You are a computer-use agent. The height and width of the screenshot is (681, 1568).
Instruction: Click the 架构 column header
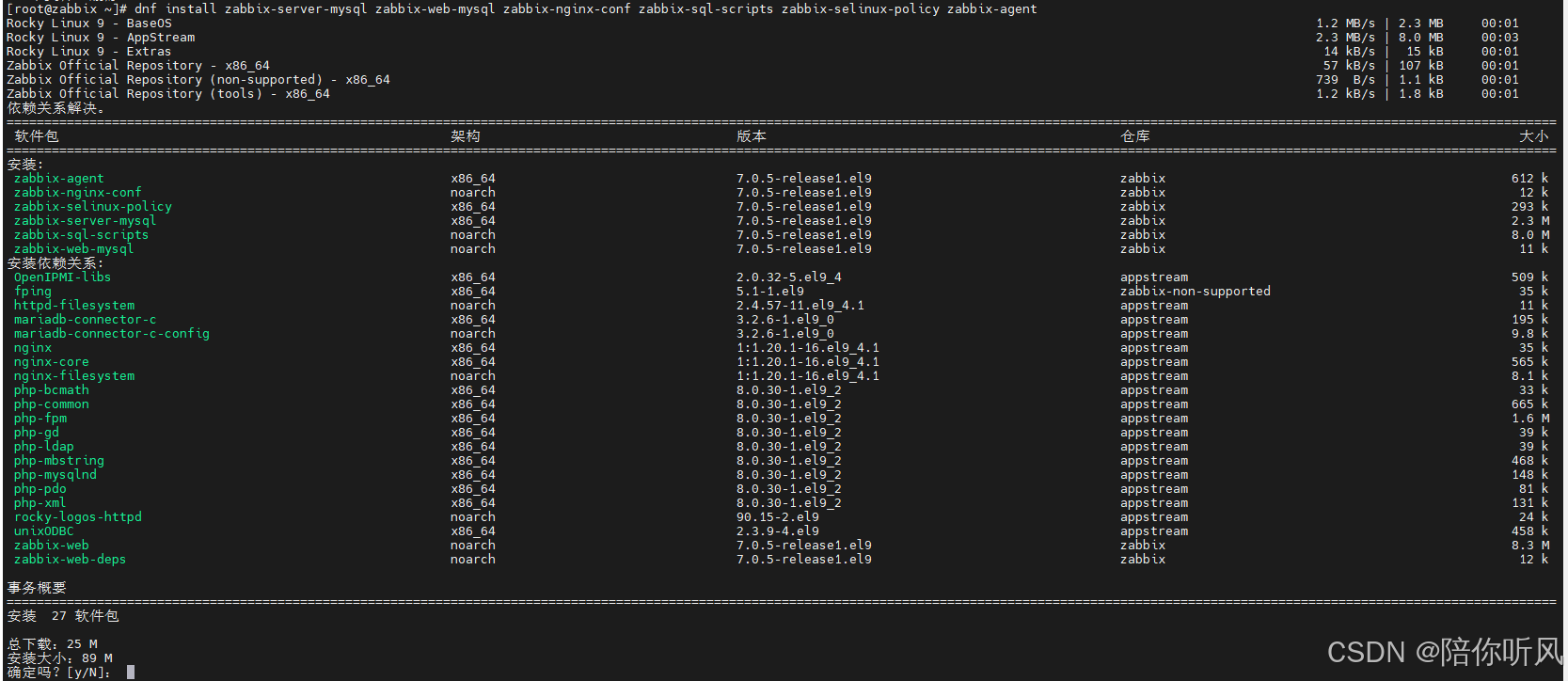tap(466, 135)
